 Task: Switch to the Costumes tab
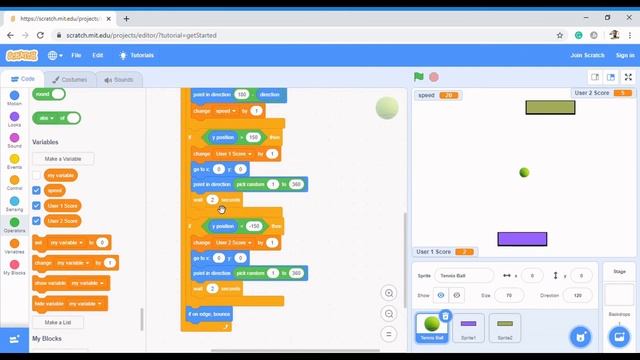coord(70,80)
